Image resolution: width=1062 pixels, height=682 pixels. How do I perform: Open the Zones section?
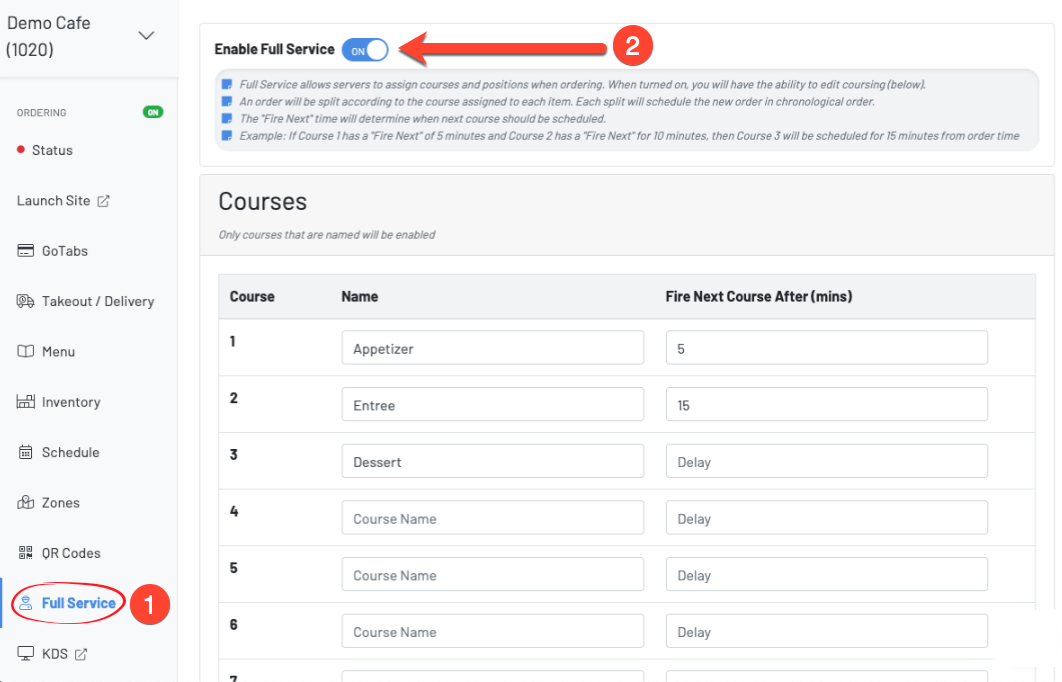tap(61, 503)
